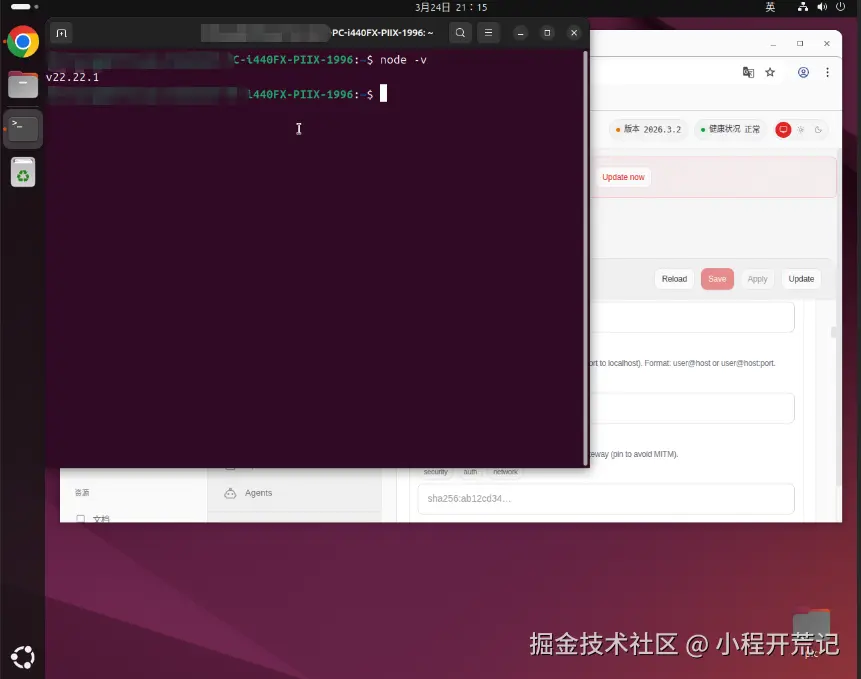This screenshot has height=679, width=861.
Task: Open Chrome three-dot menu
Action: click(x=828, y=72)
